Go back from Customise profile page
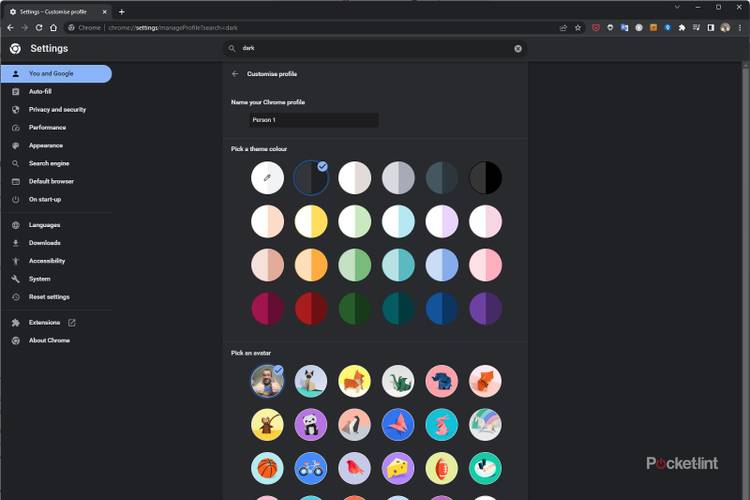Viewport: 750px width, 500px height. coord(235,74)
